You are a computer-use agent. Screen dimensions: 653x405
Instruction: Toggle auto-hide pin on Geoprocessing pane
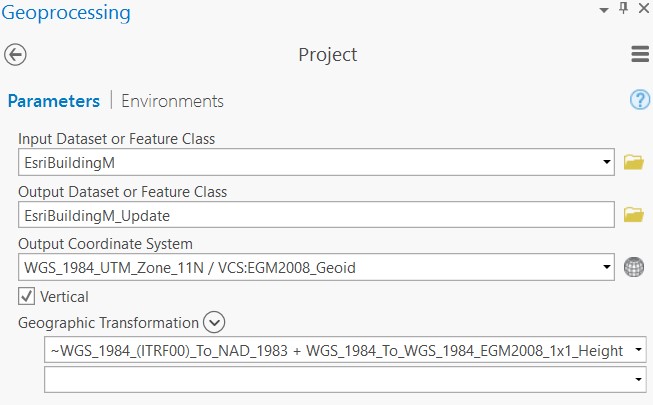623,9
